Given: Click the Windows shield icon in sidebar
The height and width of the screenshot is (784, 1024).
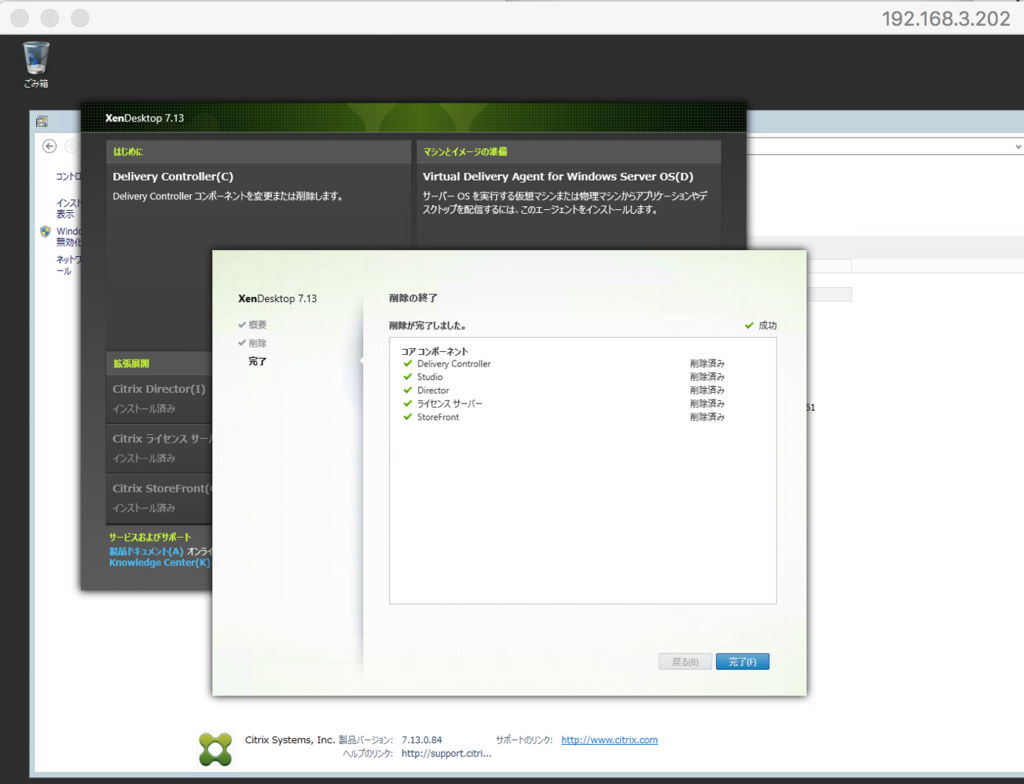Looking at the screenshot, I should tap(45, 231).
